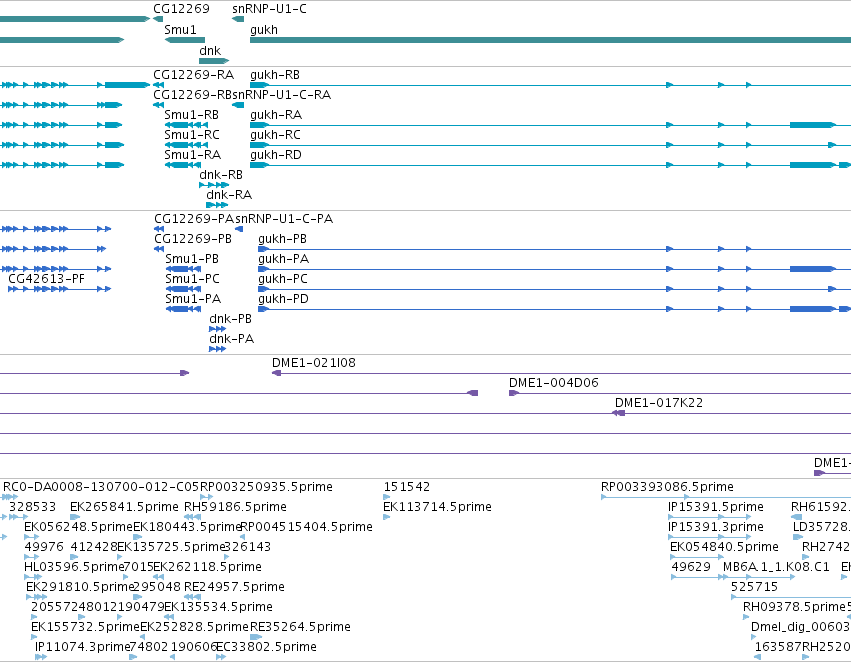851x662 pixels.
Task: Select the IP15391.5prime EST label
Action: pyautogui.click(x=716, y=507)
